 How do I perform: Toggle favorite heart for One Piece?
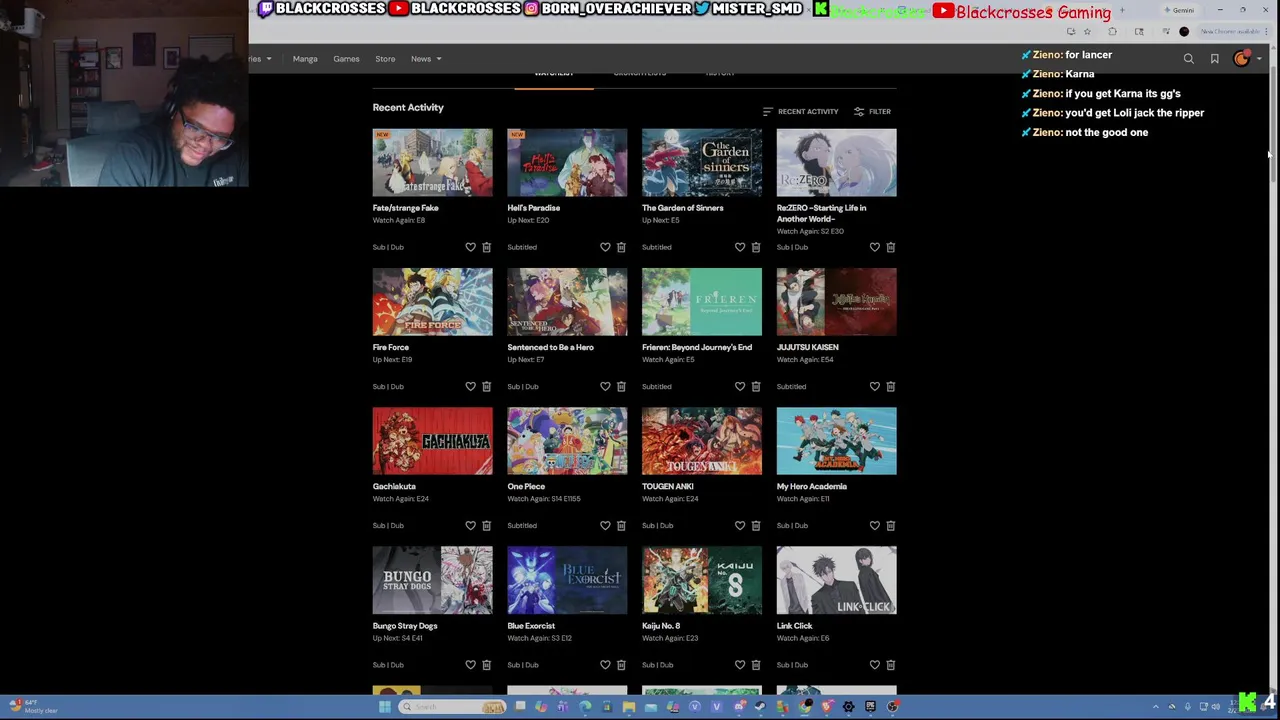click(x=605, y=525)
